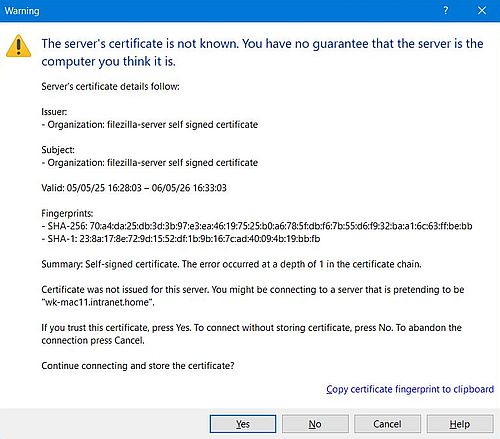Choose No to connect without storing certificate

click(x=315, y=424)
